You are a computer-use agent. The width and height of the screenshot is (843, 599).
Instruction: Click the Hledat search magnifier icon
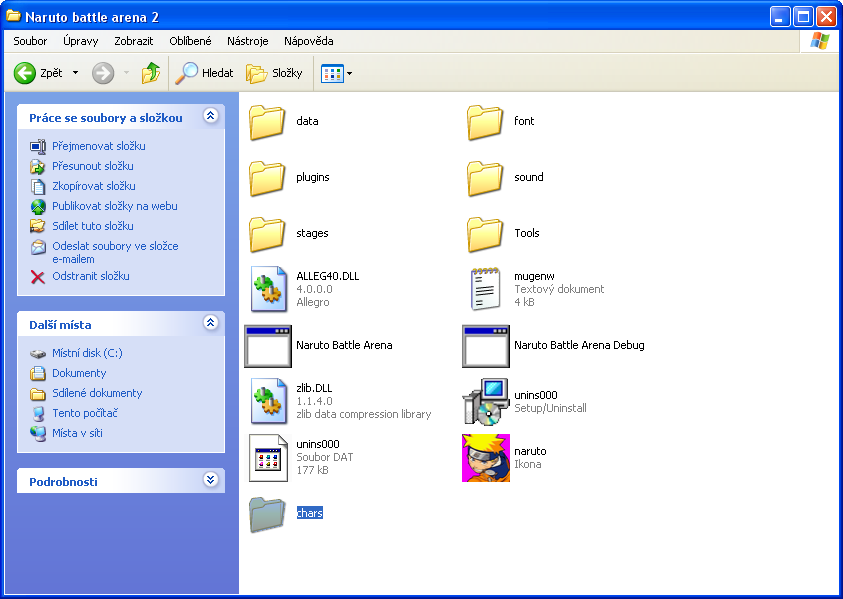pos(186,73)
